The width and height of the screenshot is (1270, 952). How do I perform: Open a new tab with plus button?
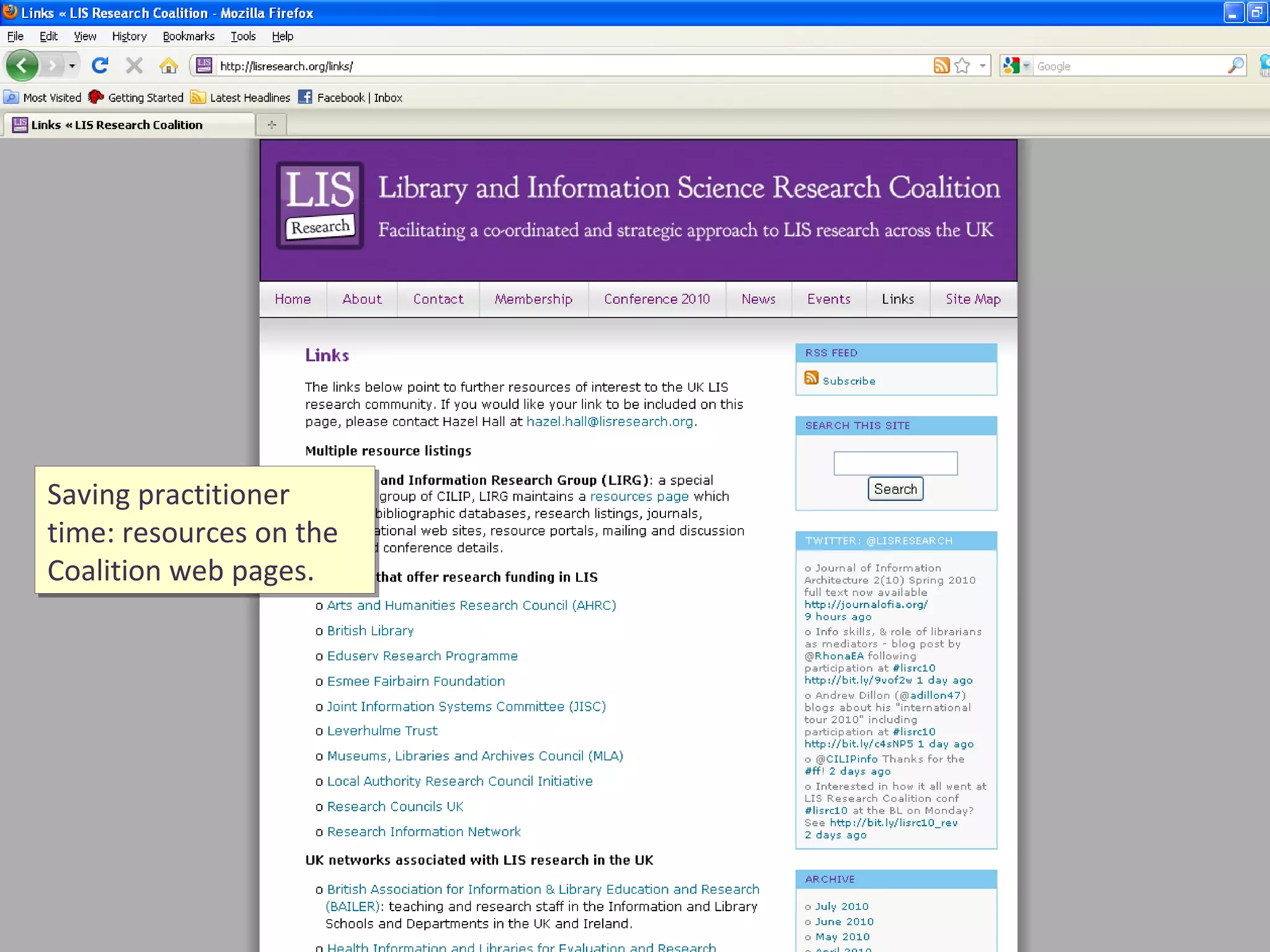(272, 125)
